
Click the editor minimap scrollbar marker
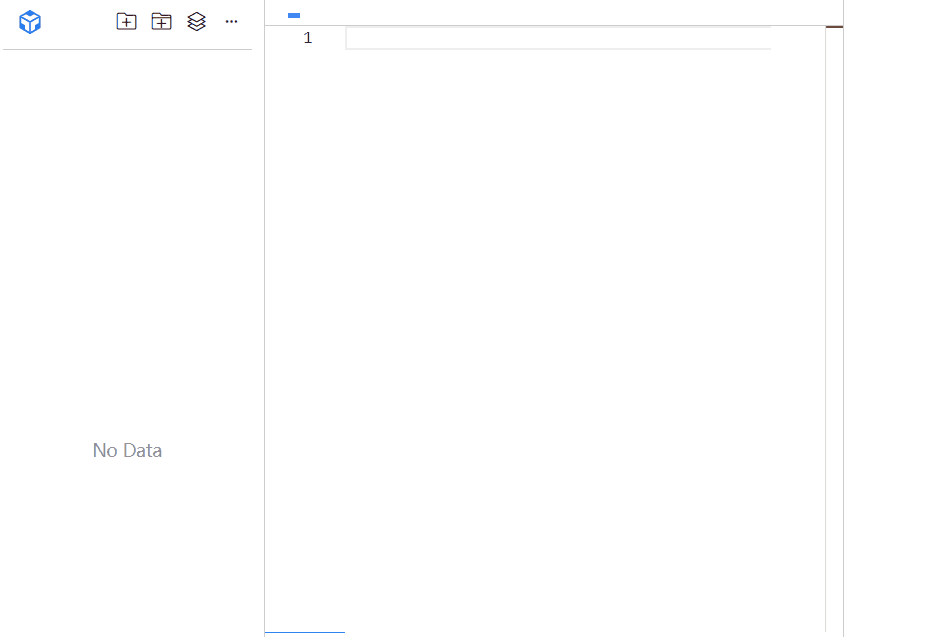pos(835,27)
